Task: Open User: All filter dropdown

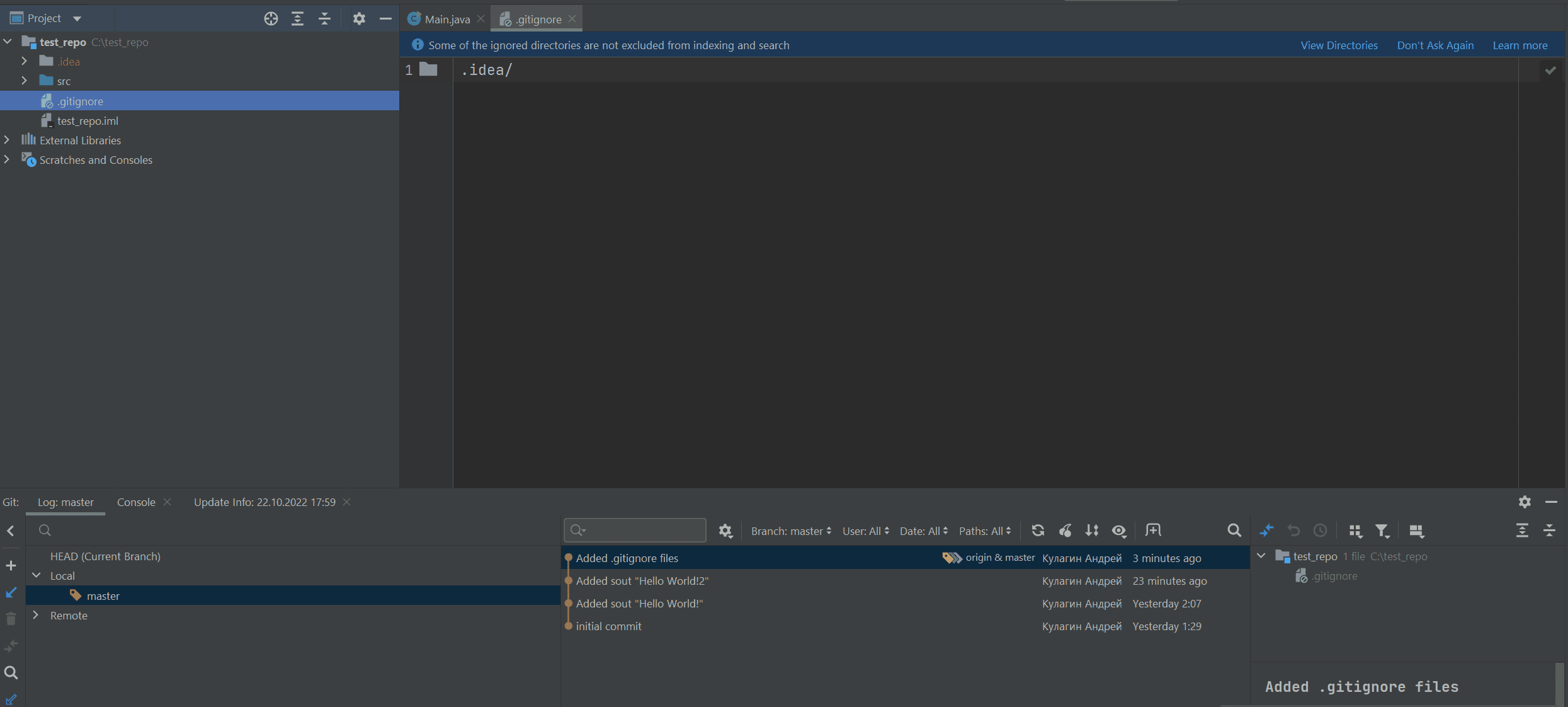Action: coord(866,531)
